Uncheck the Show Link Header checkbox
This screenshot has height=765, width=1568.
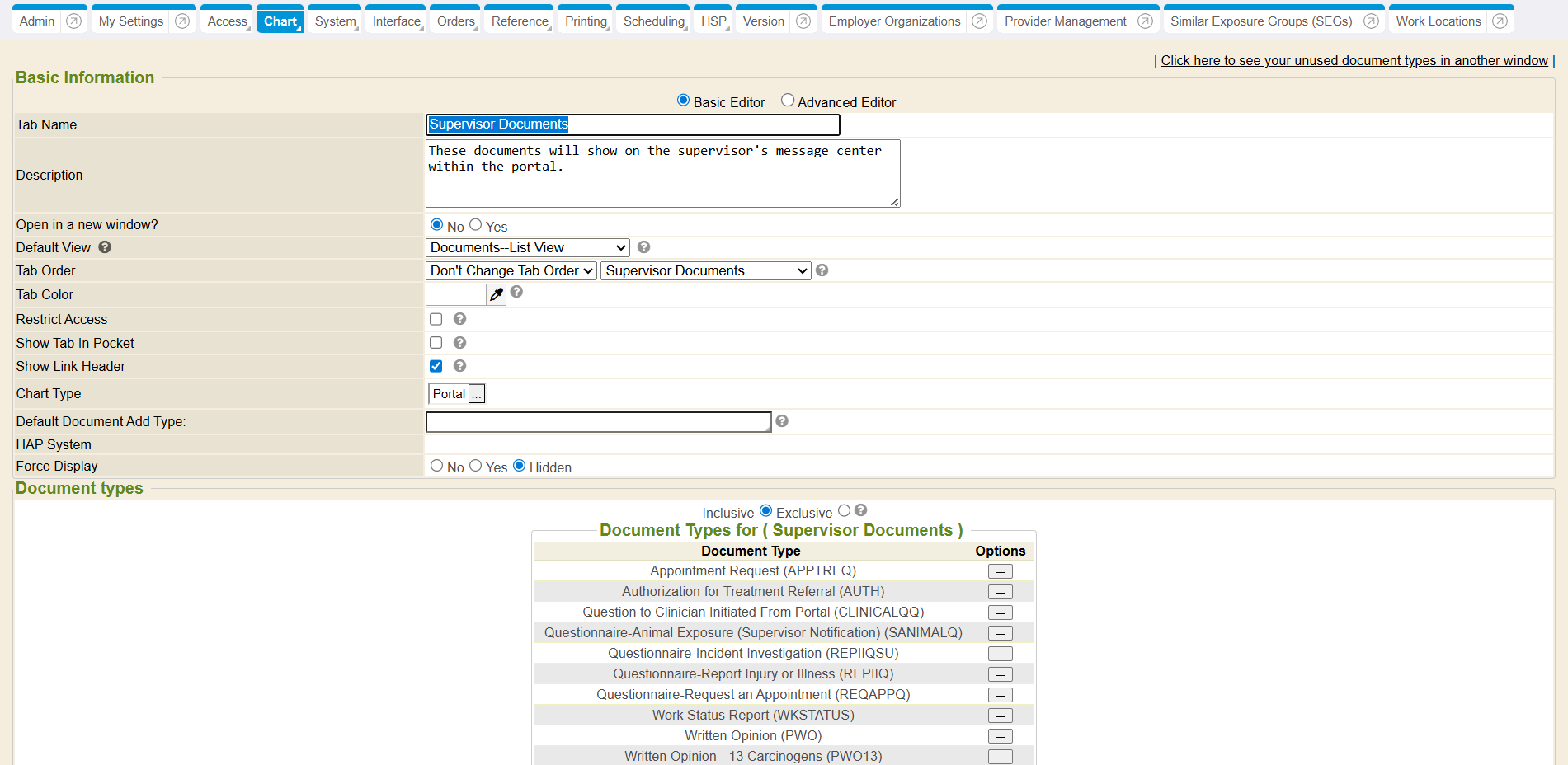(436, 366)
